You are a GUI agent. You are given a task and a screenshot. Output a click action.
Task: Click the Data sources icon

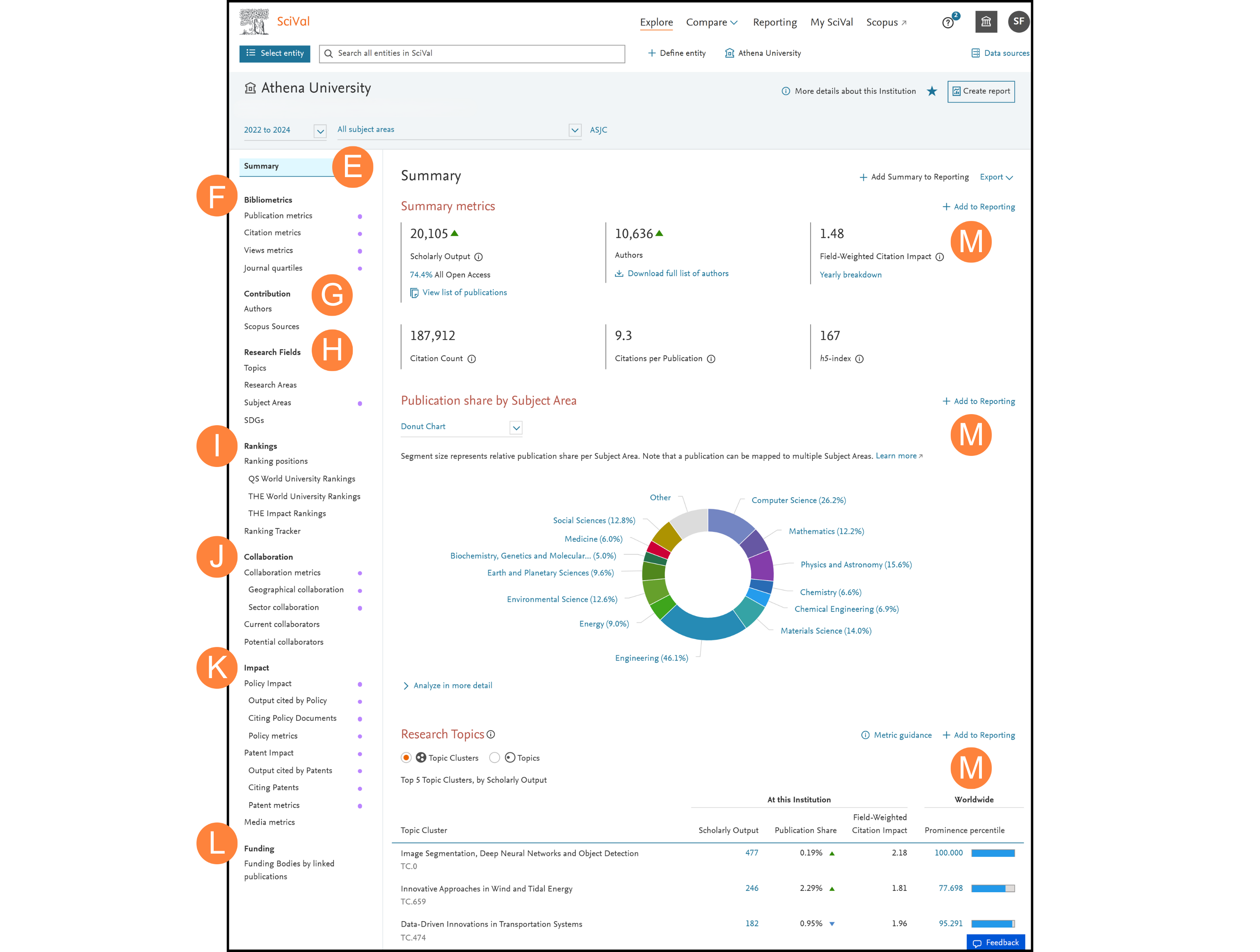point(976,53)
